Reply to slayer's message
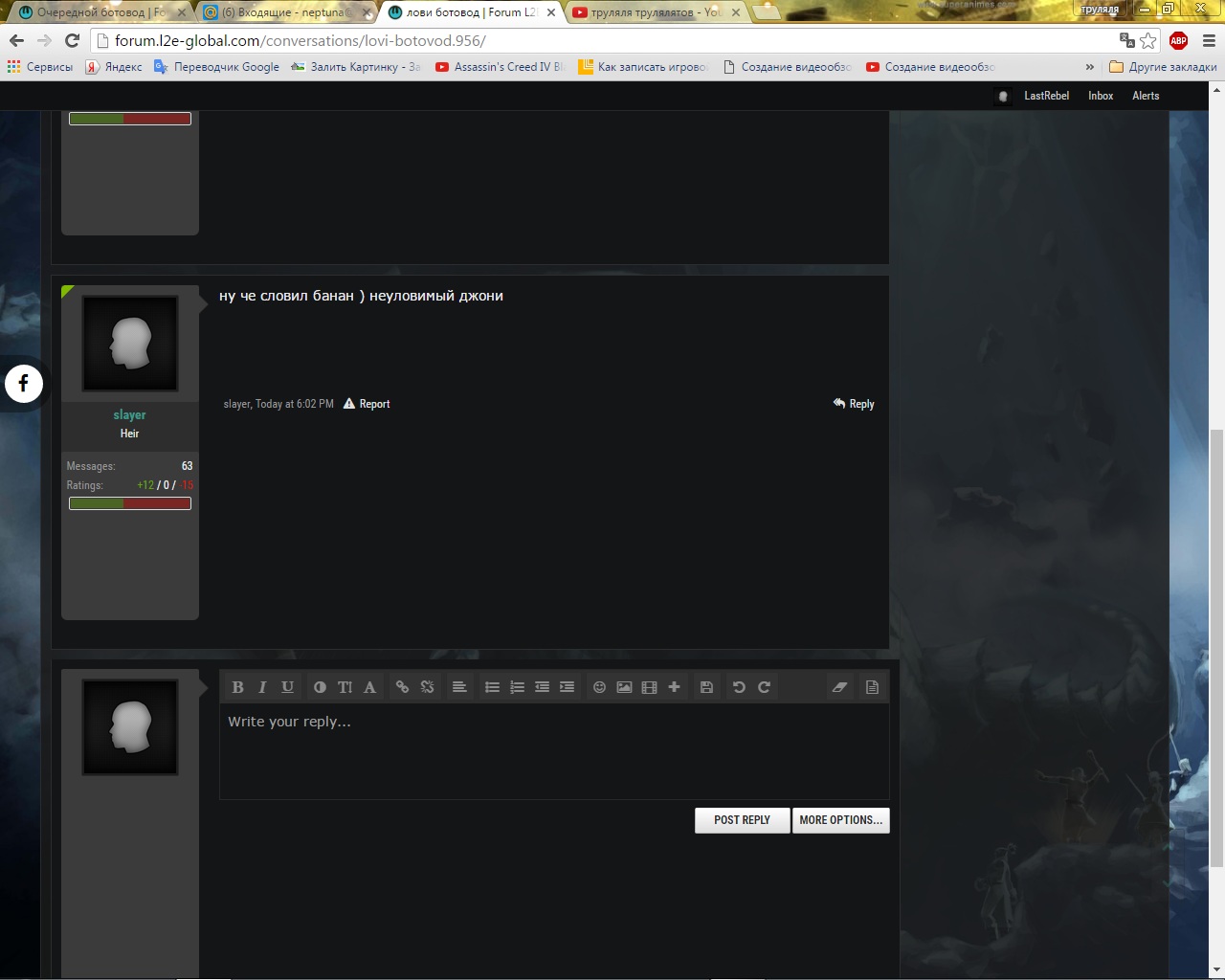 pos(854,404)
